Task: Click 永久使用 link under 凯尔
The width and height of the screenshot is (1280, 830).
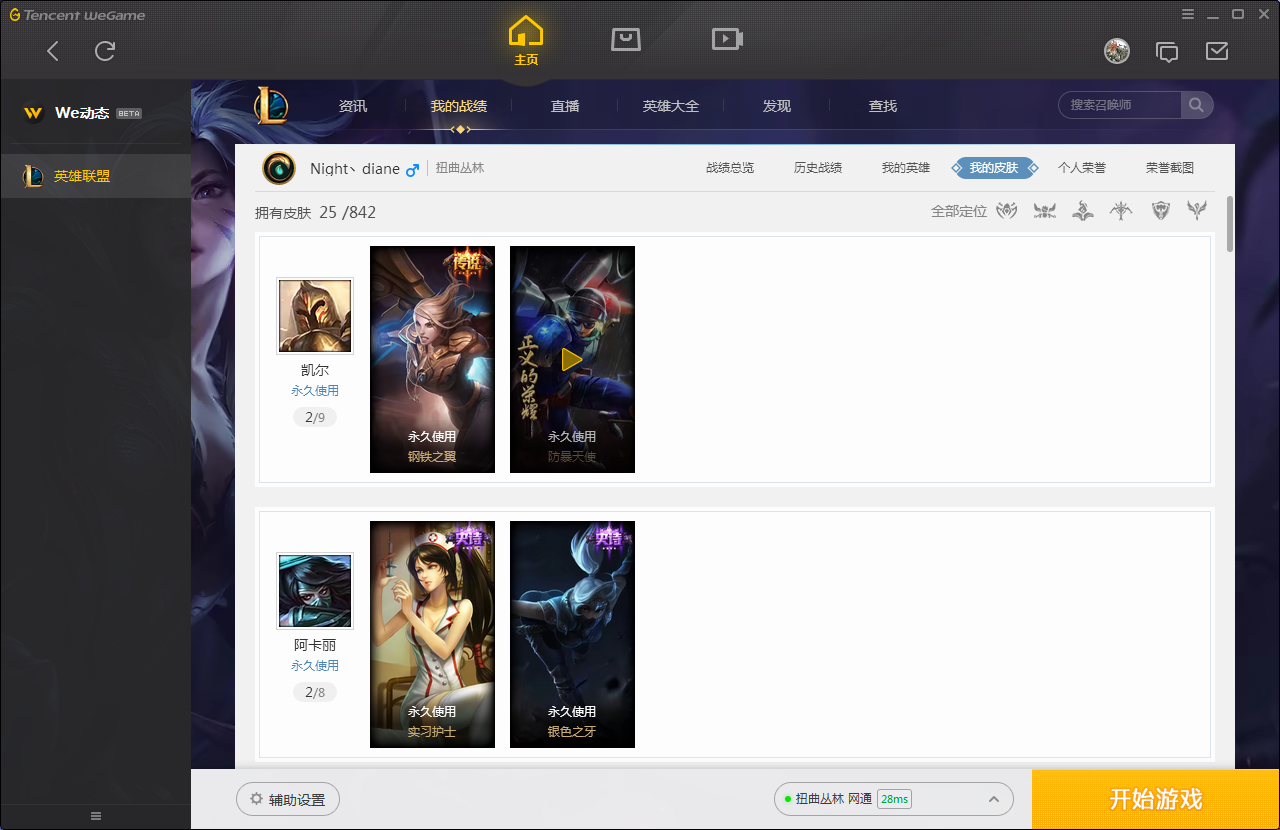Action: pos(315,391)
